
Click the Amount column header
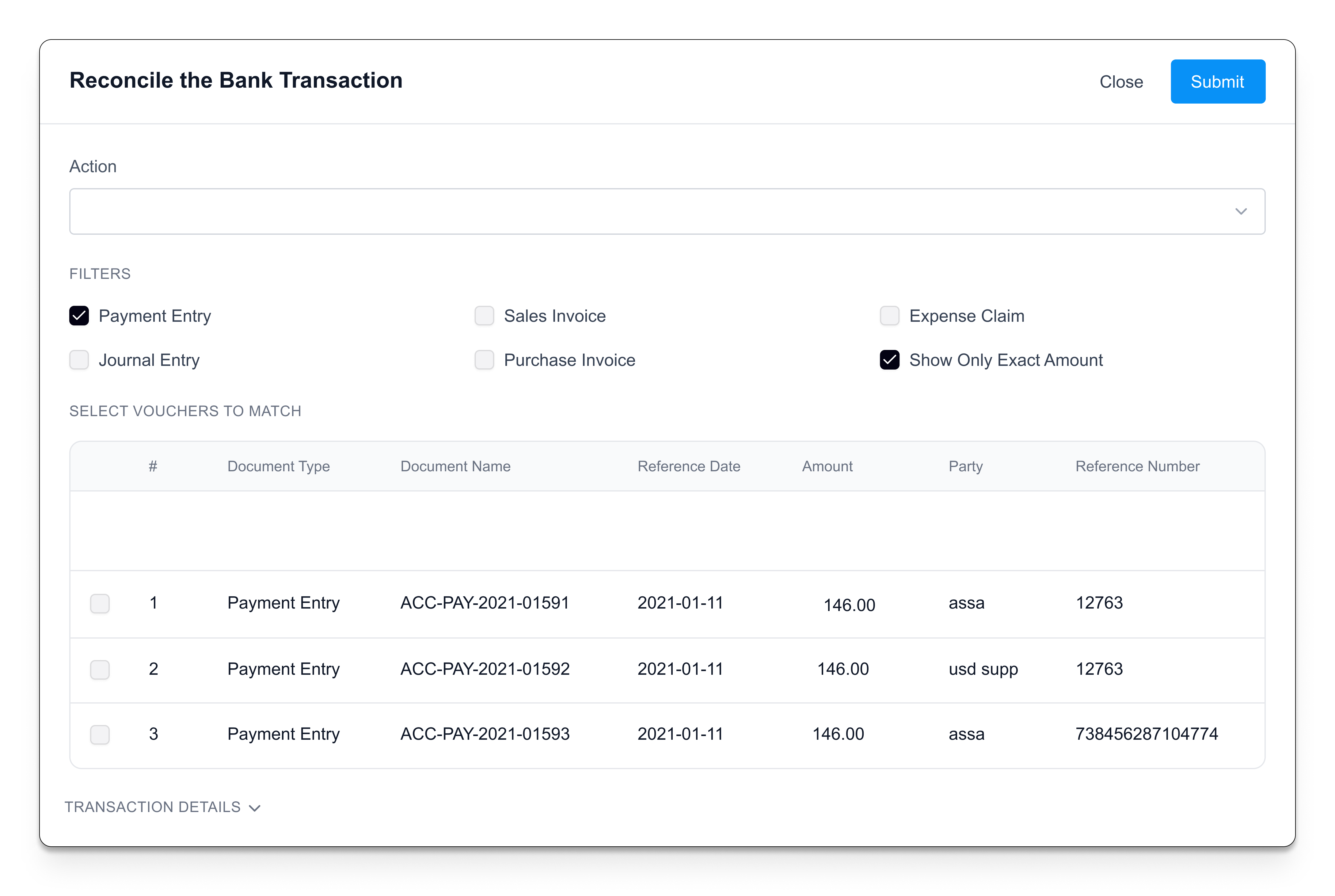pos(827,466)
